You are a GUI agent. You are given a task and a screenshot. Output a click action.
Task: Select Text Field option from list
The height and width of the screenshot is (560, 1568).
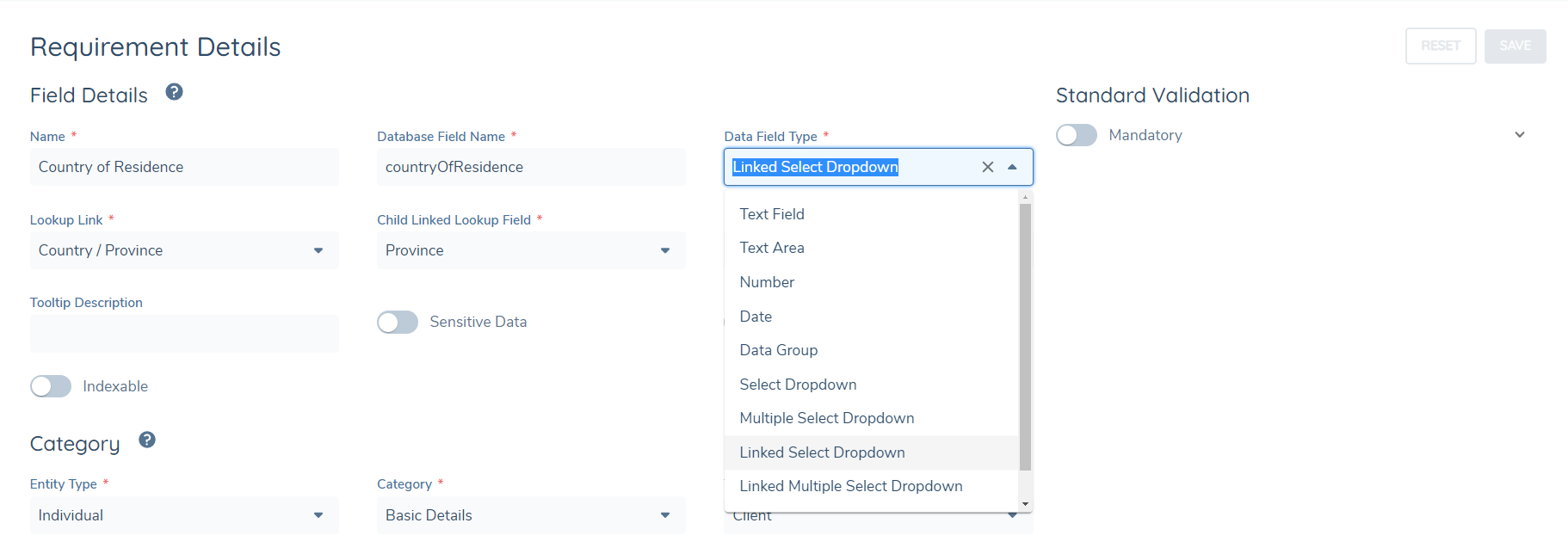[772, 214]
